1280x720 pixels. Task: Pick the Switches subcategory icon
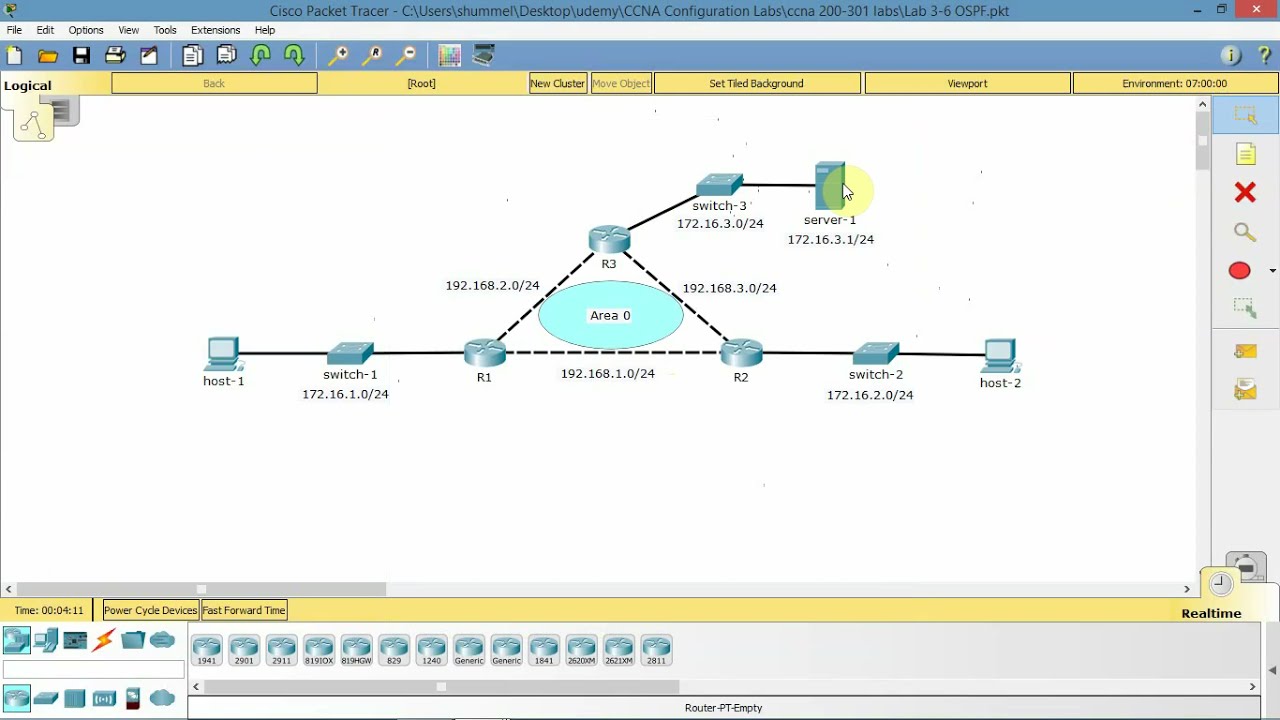coord(46,698)
